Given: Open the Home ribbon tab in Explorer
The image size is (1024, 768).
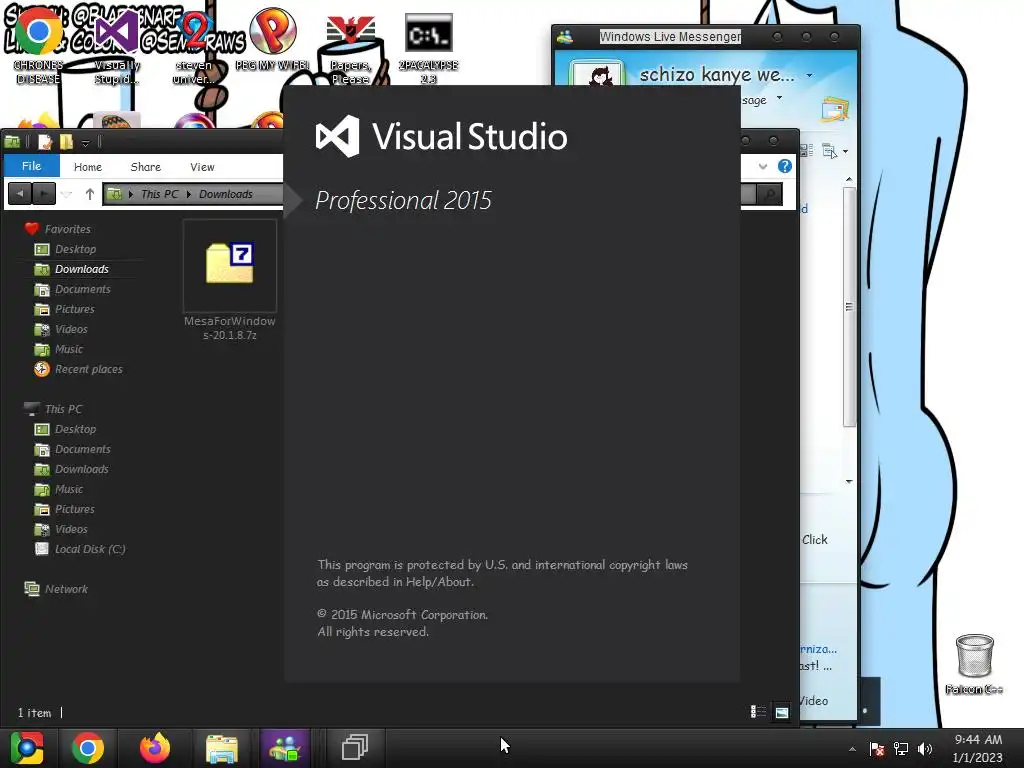Looking at the screenshot, I should click(x=88, y=167).
